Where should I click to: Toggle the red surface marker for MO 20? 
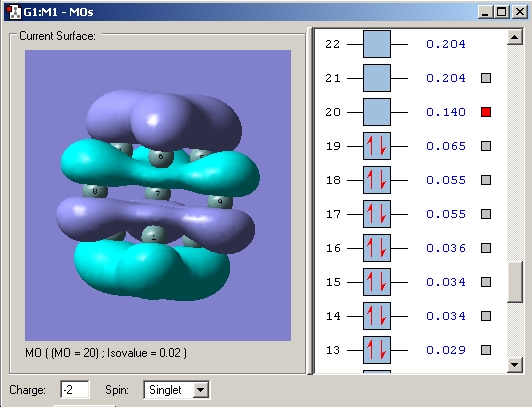(x=486, y=112)
